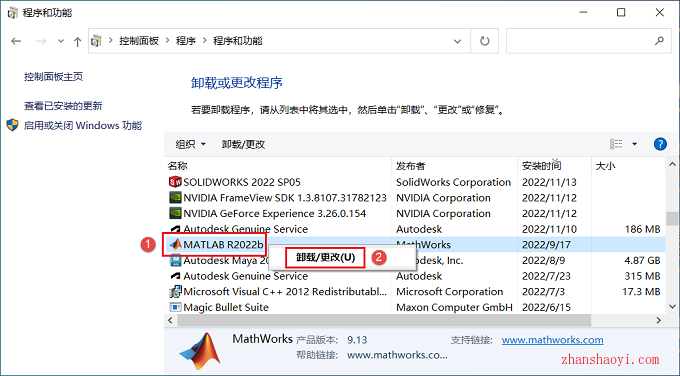
Task: Select Microsoft Visual C++ 2012 Redistributable name
Action: pos(285,291)
